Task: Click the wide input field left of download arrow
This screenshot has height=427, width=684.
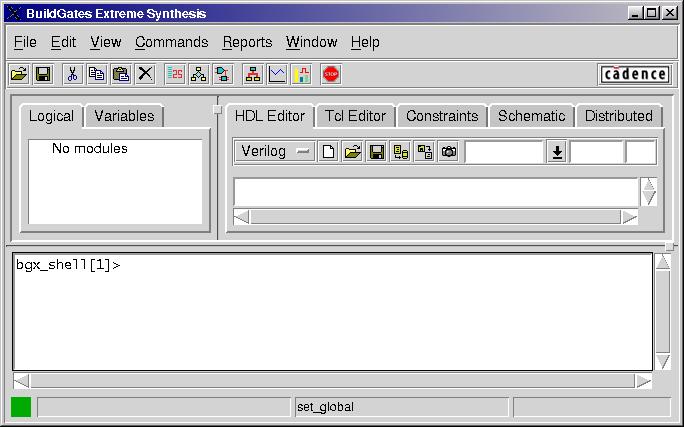Action: pos(504,152)
